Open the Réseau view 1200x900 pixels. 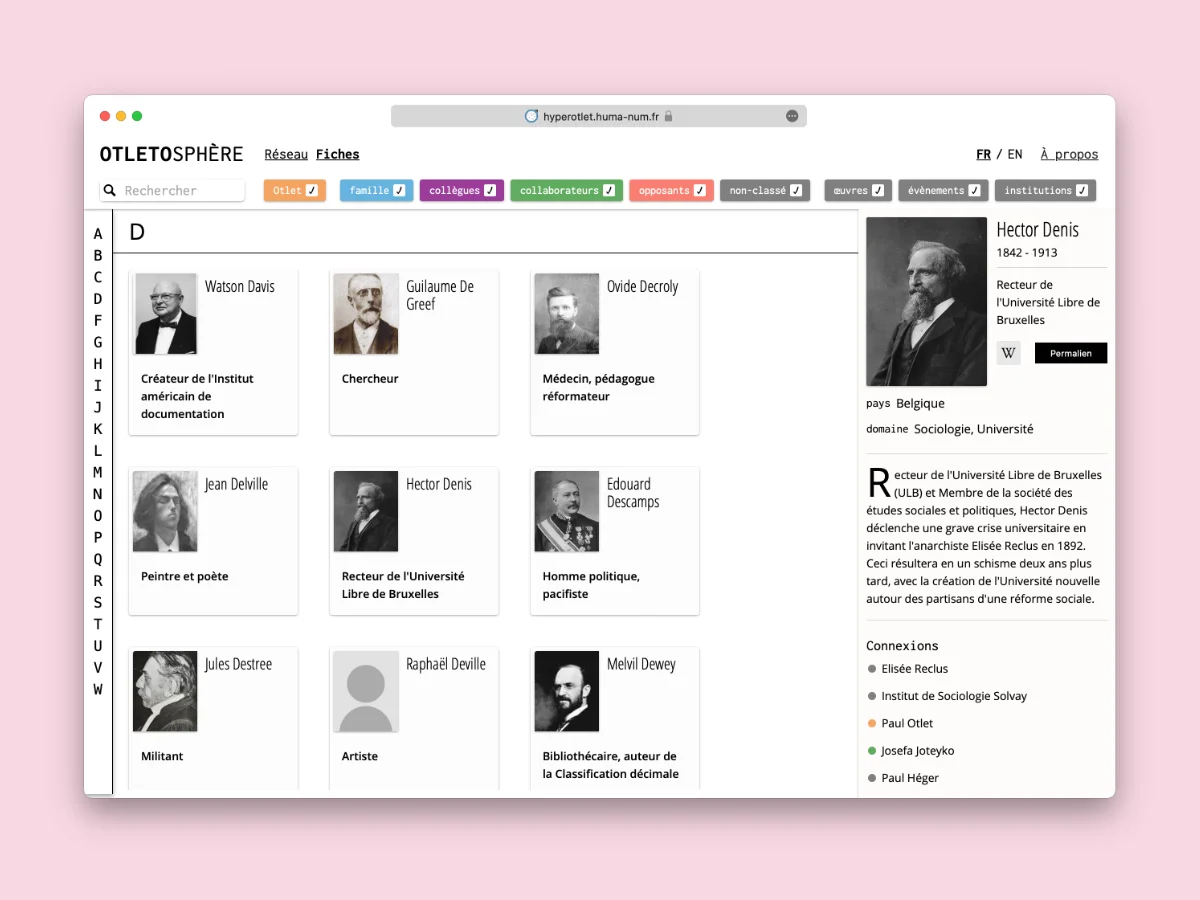[x=286, y=154]
